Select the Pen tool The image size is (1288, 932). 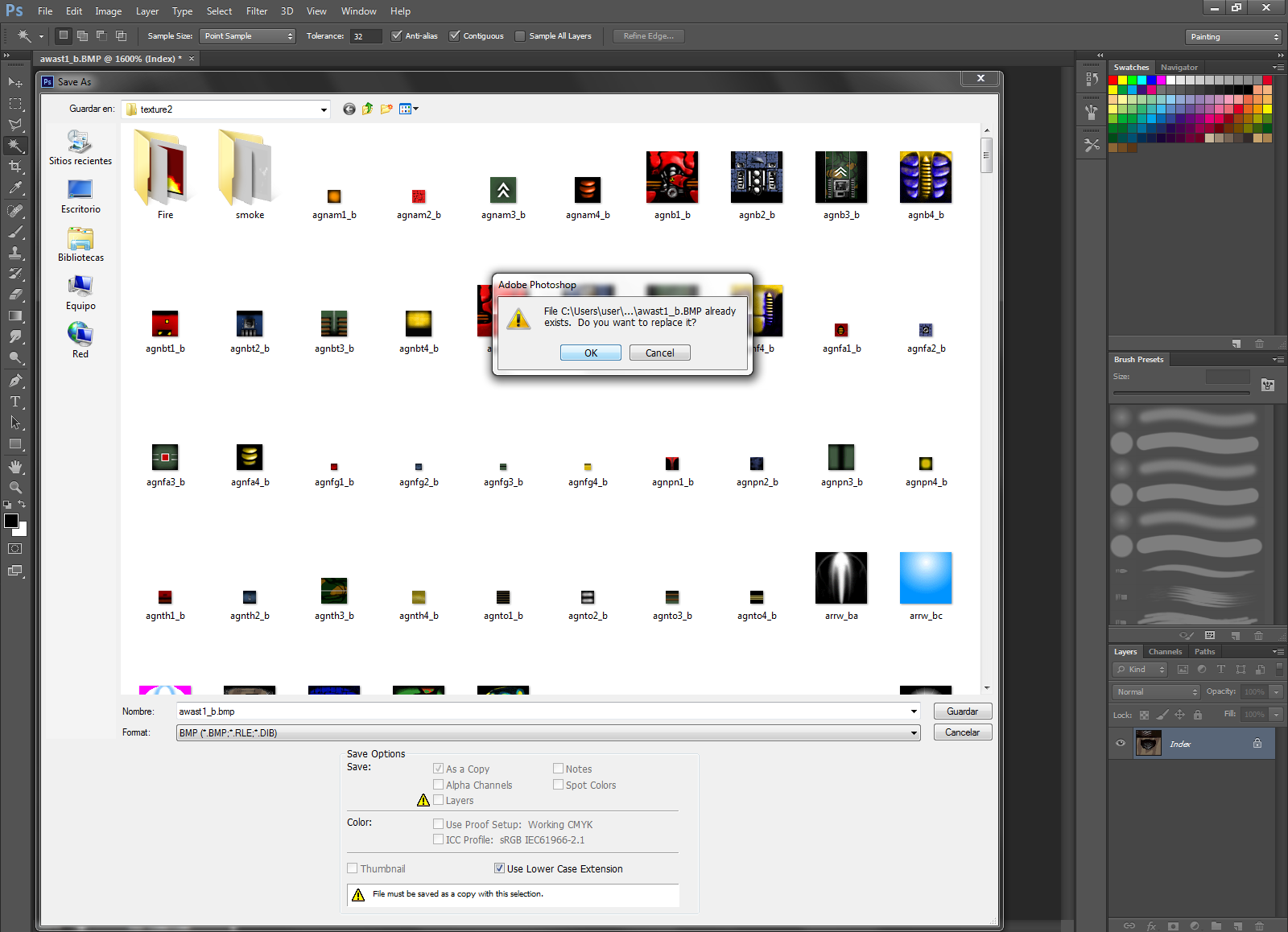pyautogui.click(x=15, y=381)
